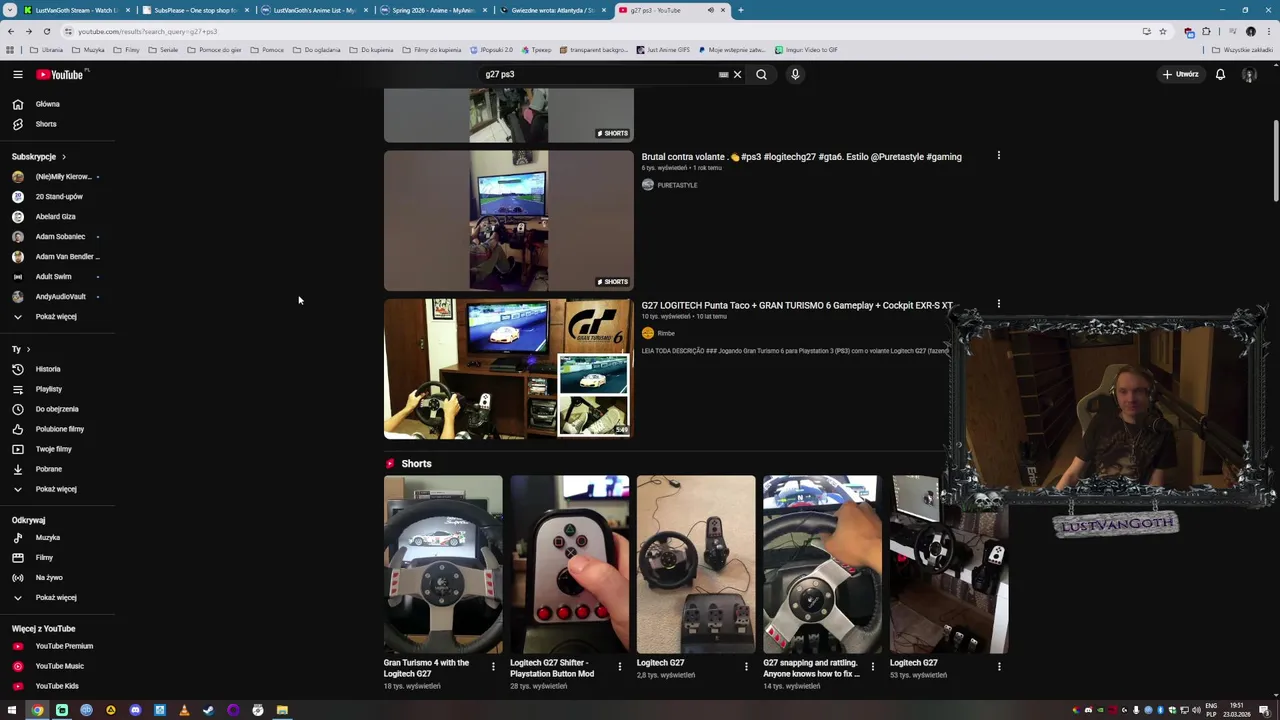Open VLC from the taskbar
This screenshot has height=720, width=1280.
click(x=184, y=710)
